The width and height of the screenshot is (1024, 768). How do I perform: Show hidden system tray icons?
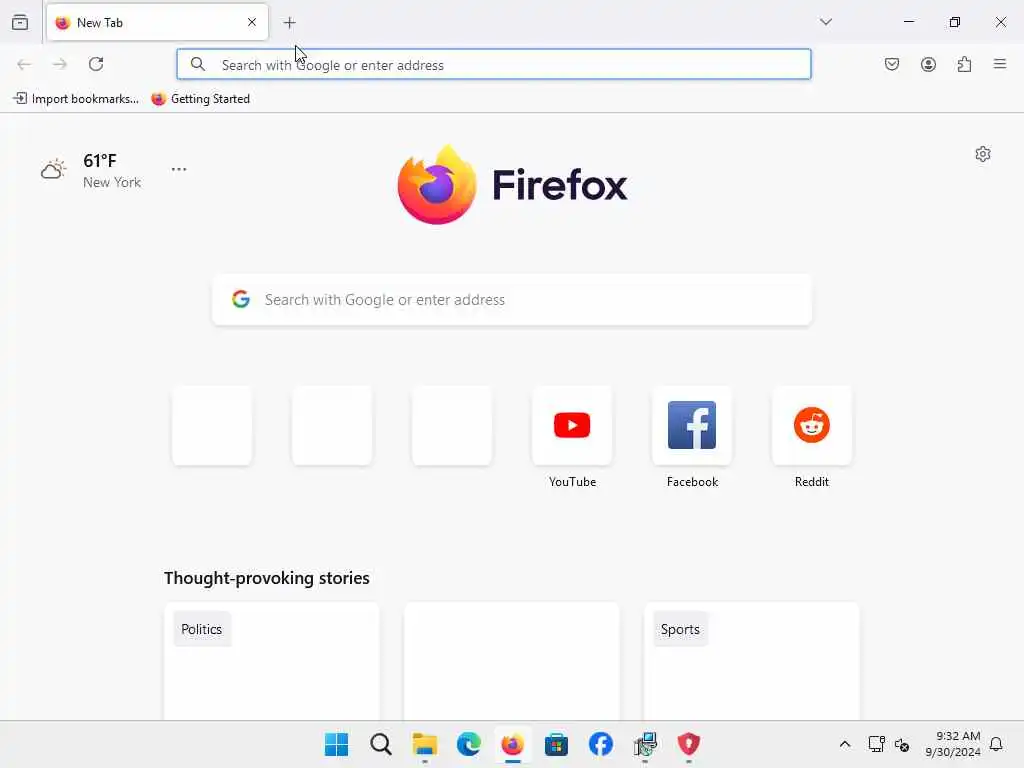844,744
